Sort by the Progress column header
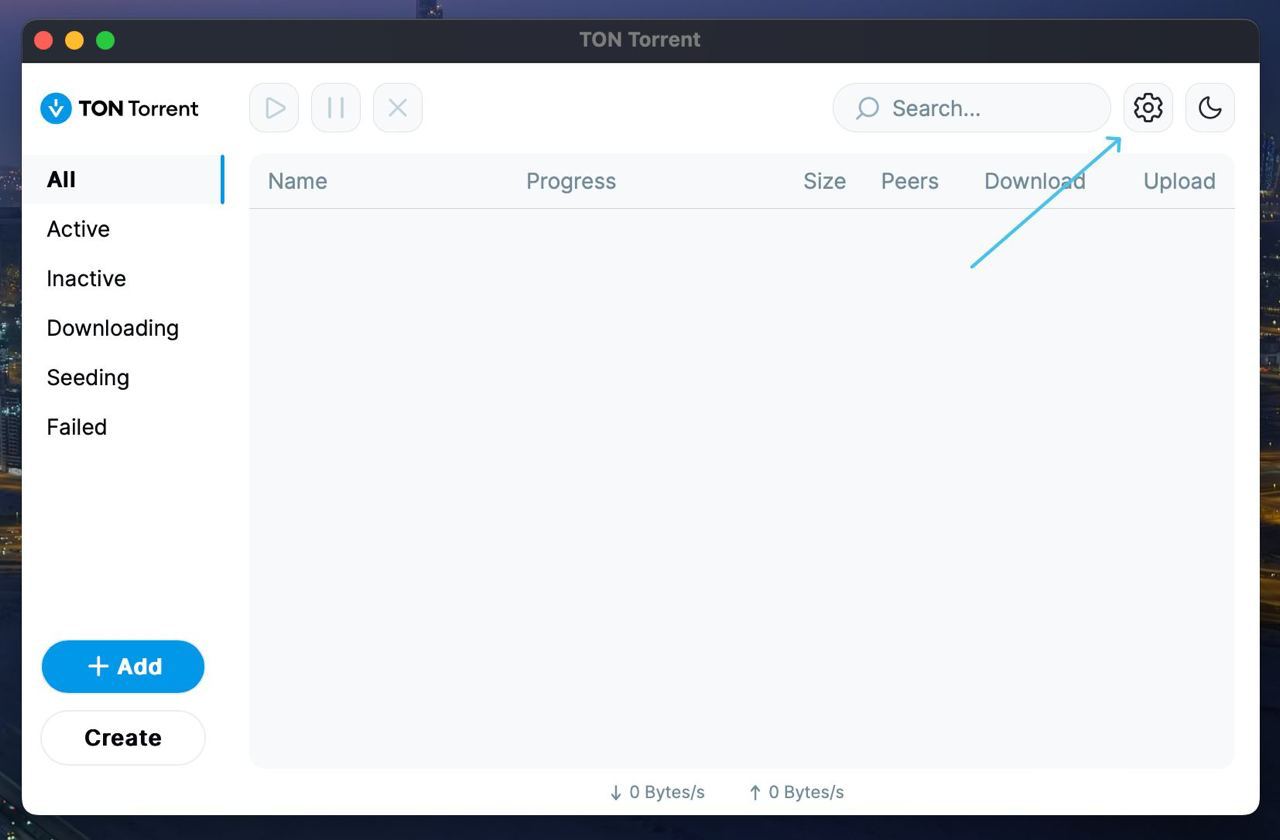Image resolution: width=1280 pixels, height=840 pixels. [570, 181]
